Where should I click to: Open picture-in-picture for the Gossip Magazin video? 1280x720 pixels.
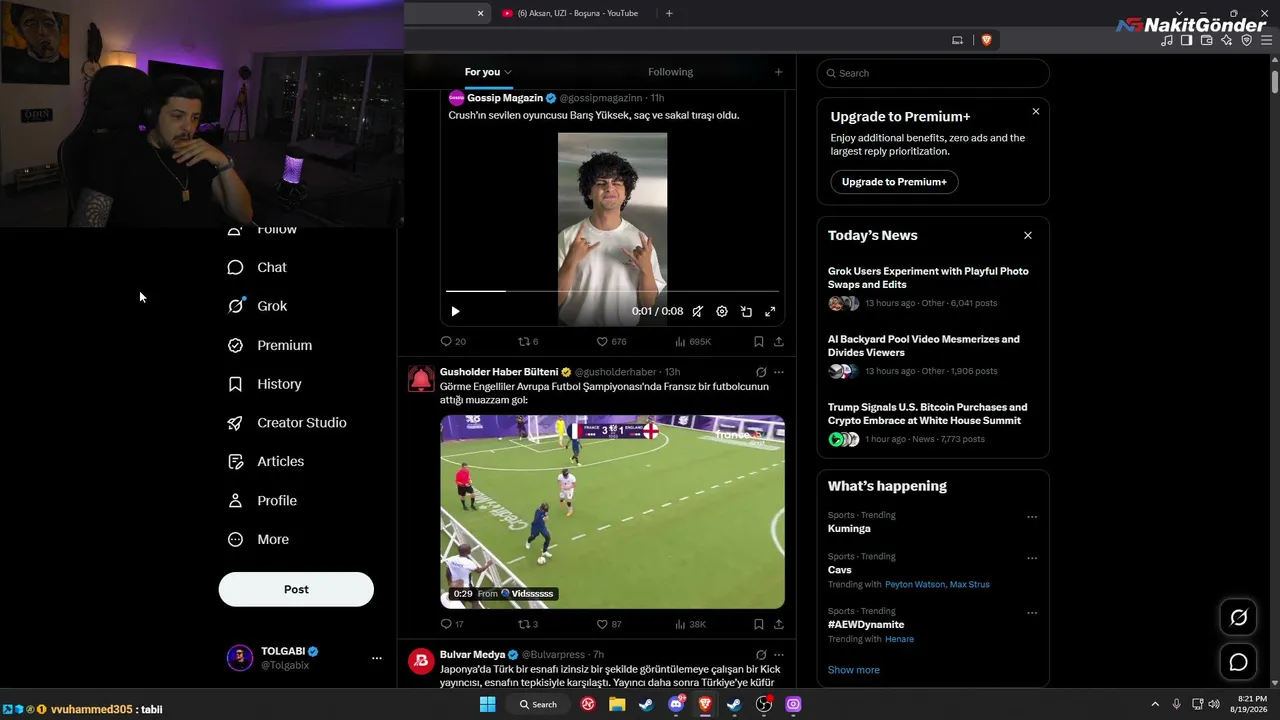tap(746, 311)
